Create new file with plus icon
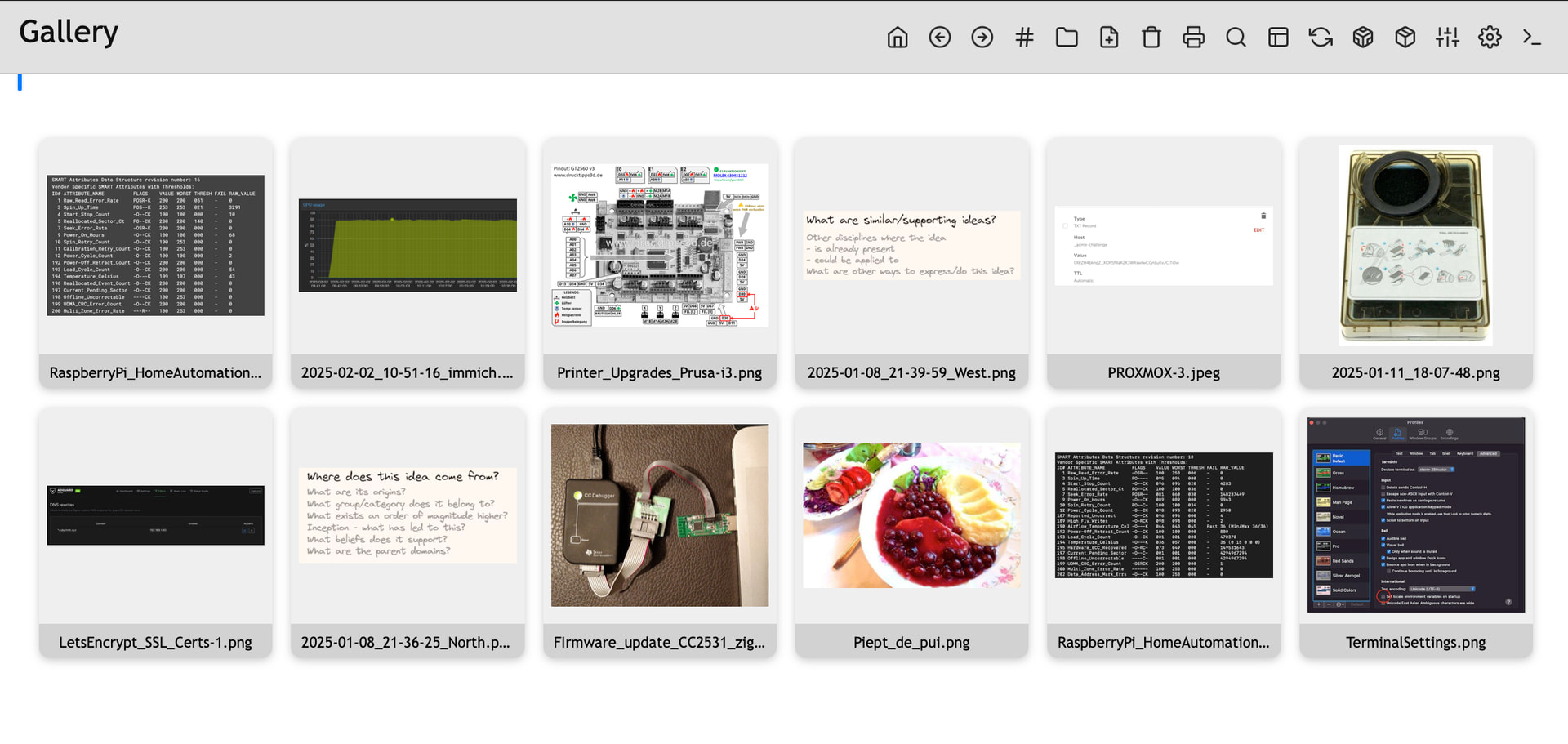Viewport: 1568px width, 744px height. (x=1109, y=38)
